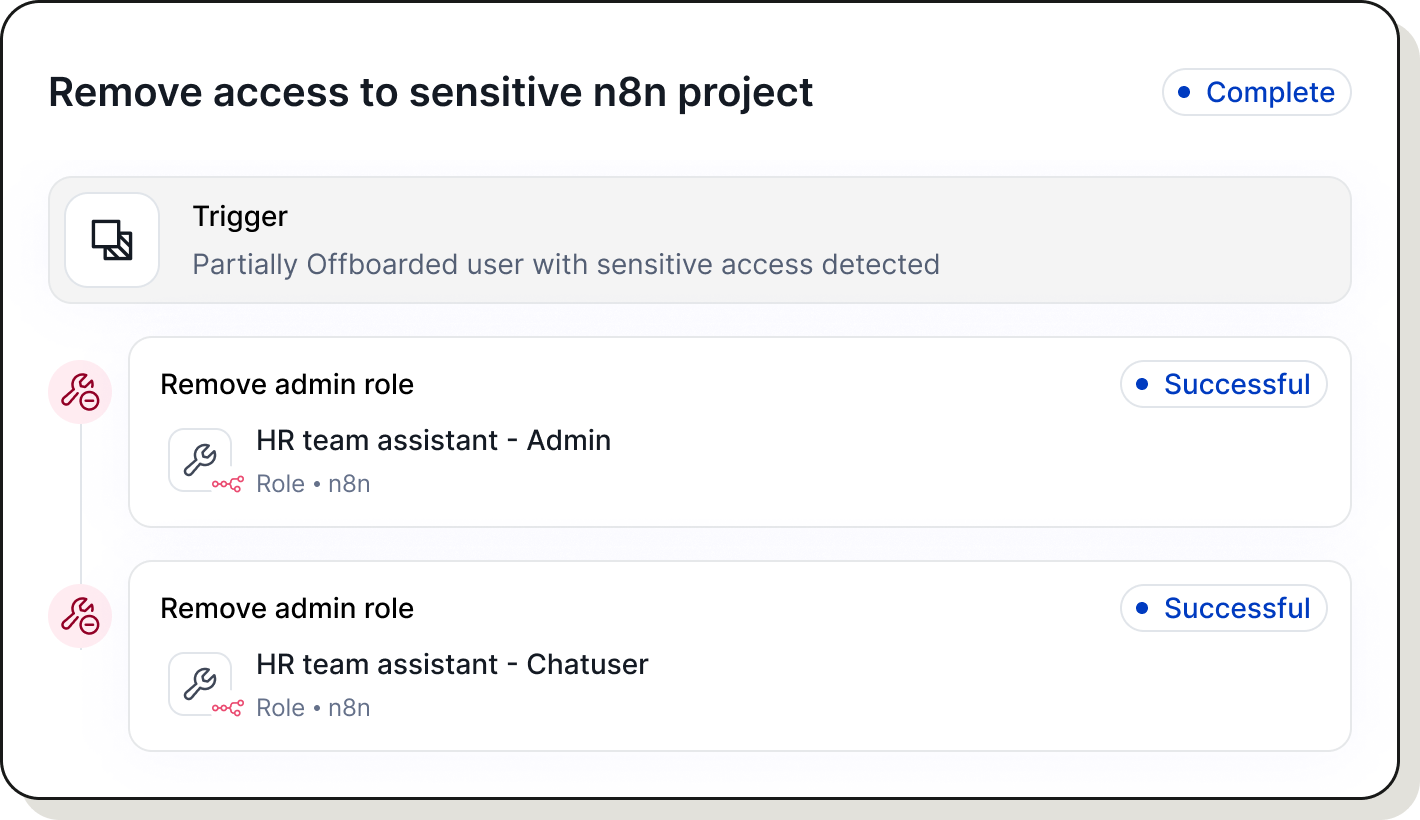This screenshot has width=1420, height=820.
Task: Toggle the second Successful status pill
Action: (1223, 608)
